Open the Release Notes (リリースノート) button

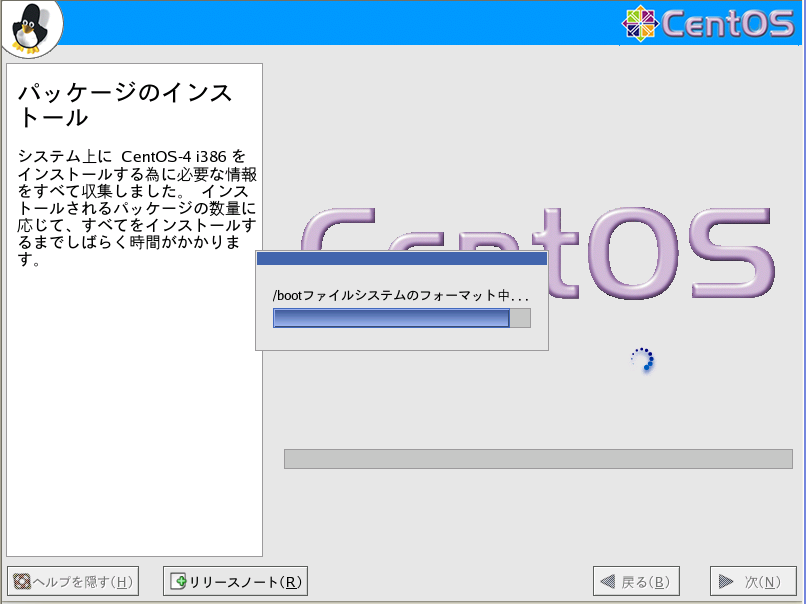tap(235, 581)
